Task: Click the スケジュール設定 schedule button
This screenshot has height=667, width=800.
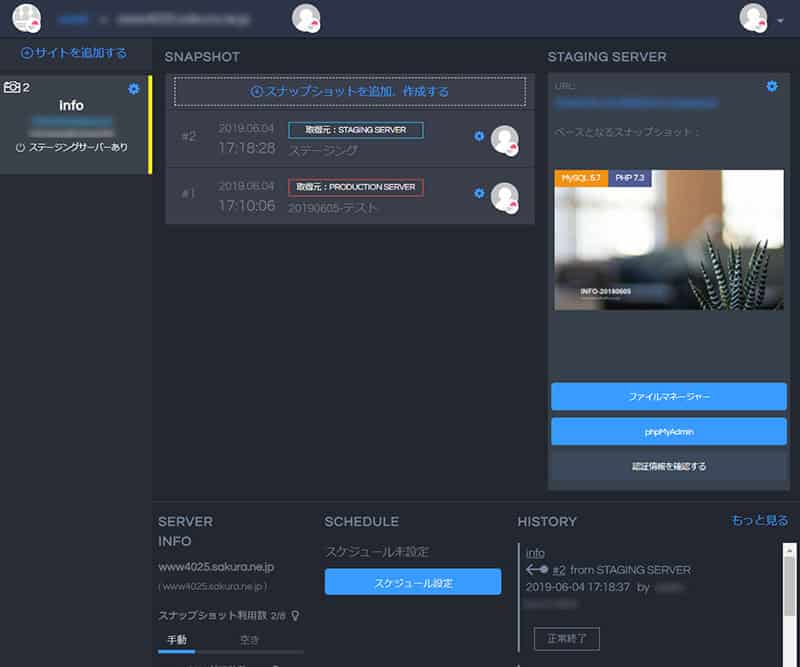Action: [x=412, y=582]
